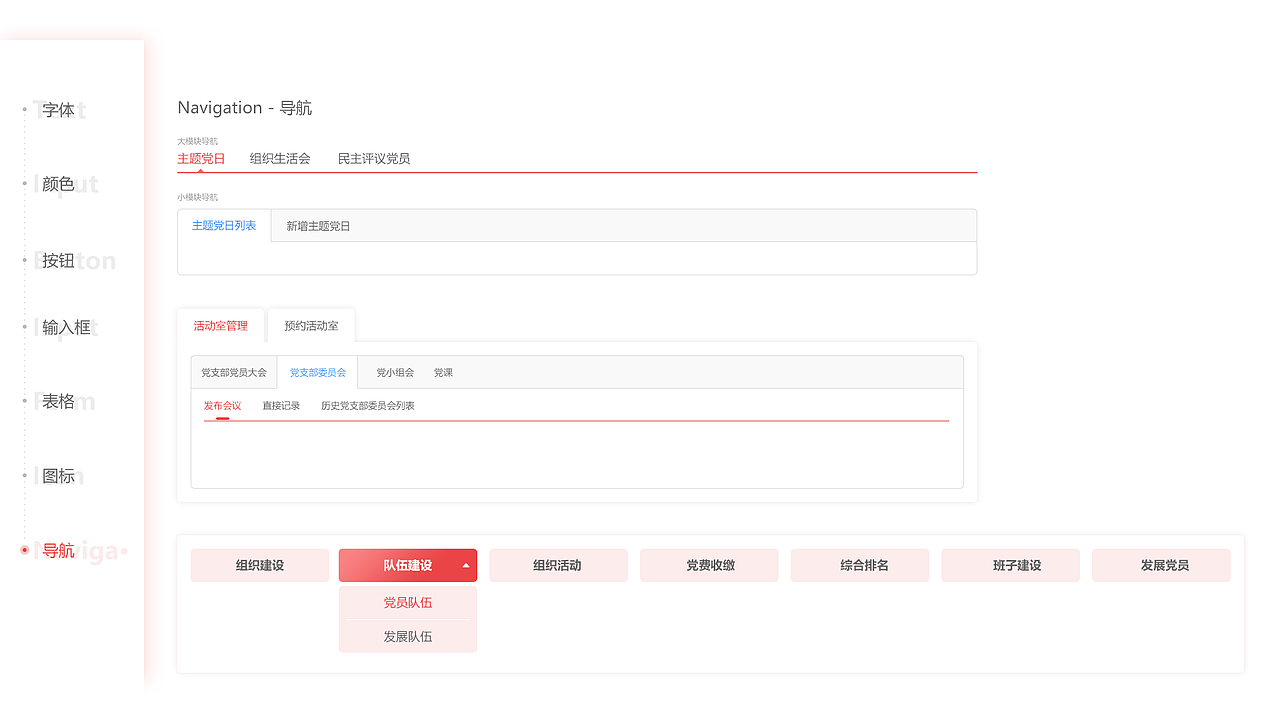Click the 组织建设 button
The width and height of the screenshot is (1280, 720).
point(260,565)
